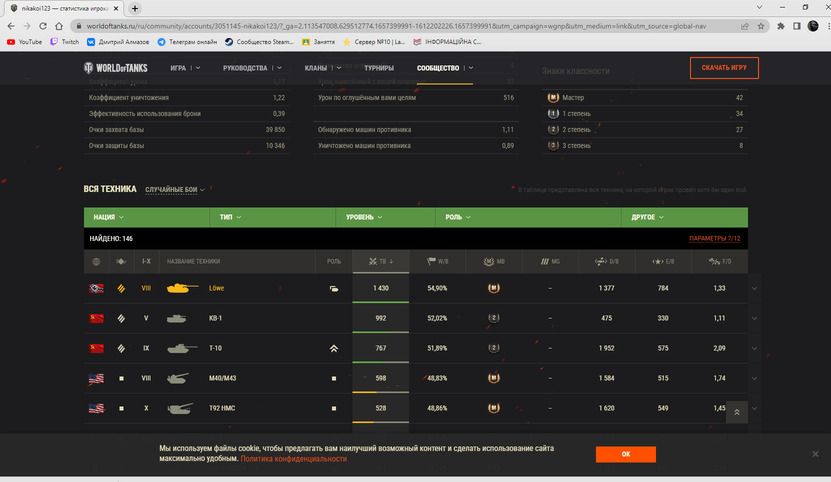Share this page via the share icon
Image resolution: width=831 pixels, height=482 pixels.
(745, 26)
